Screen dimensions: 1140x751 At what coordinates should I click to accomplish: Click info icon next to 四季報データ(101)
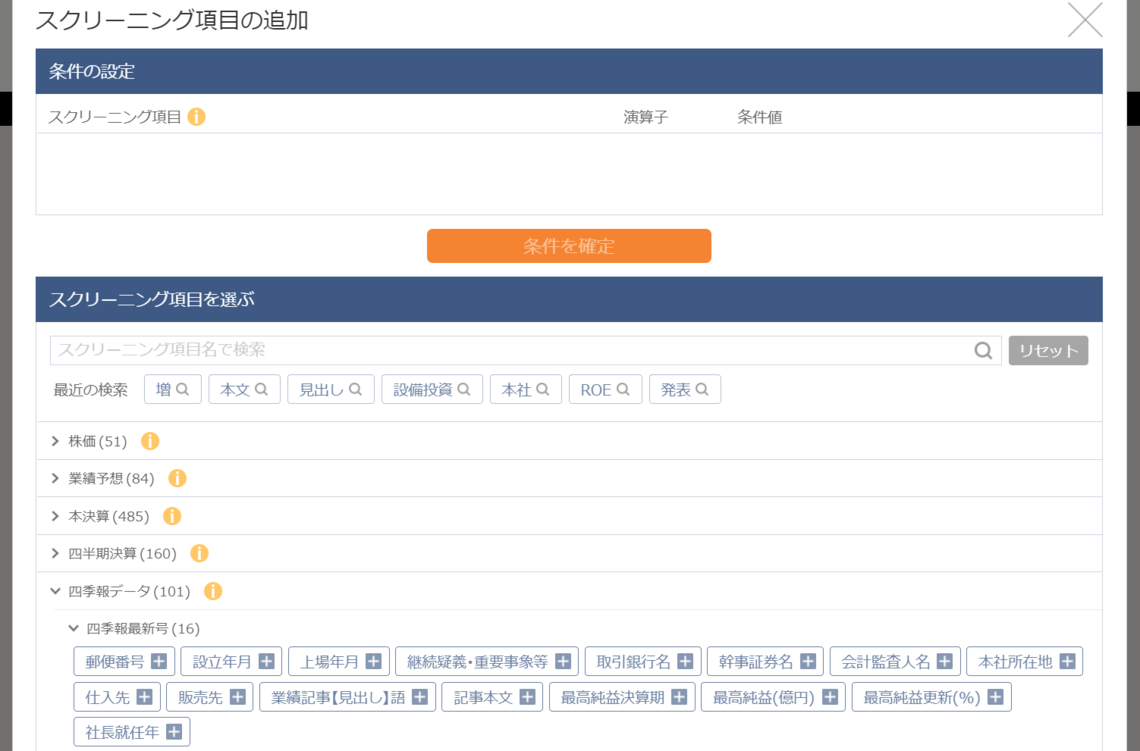213,591
